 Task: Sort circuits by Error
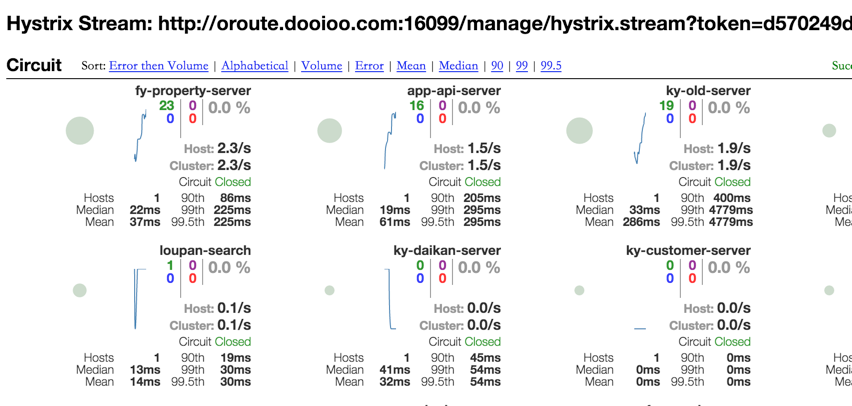pos(369,66)
